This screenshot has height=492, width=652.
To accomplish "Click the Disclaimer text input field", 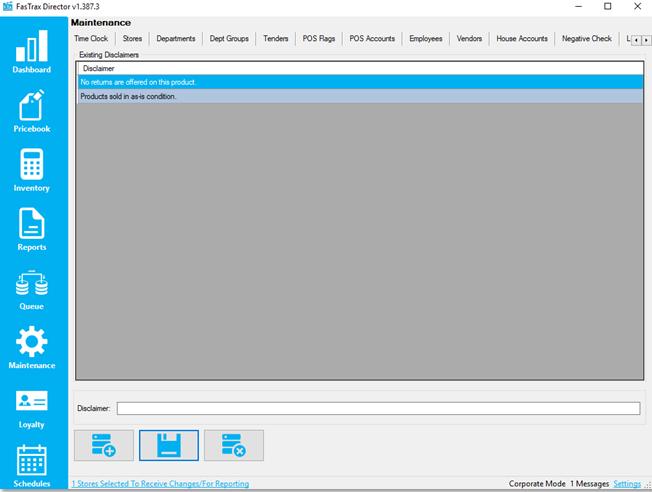I will [378, 408].
